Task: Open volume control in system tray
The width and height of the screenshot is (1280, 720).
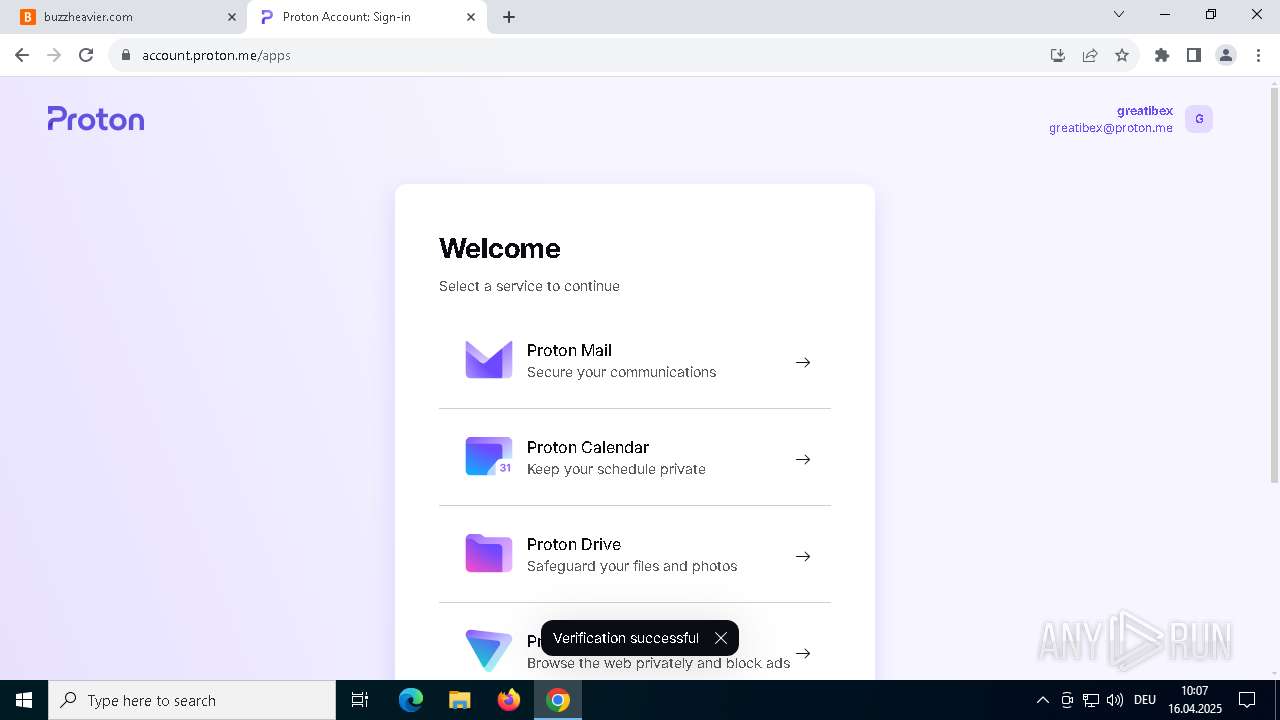Action: [x=1115, y=700]
